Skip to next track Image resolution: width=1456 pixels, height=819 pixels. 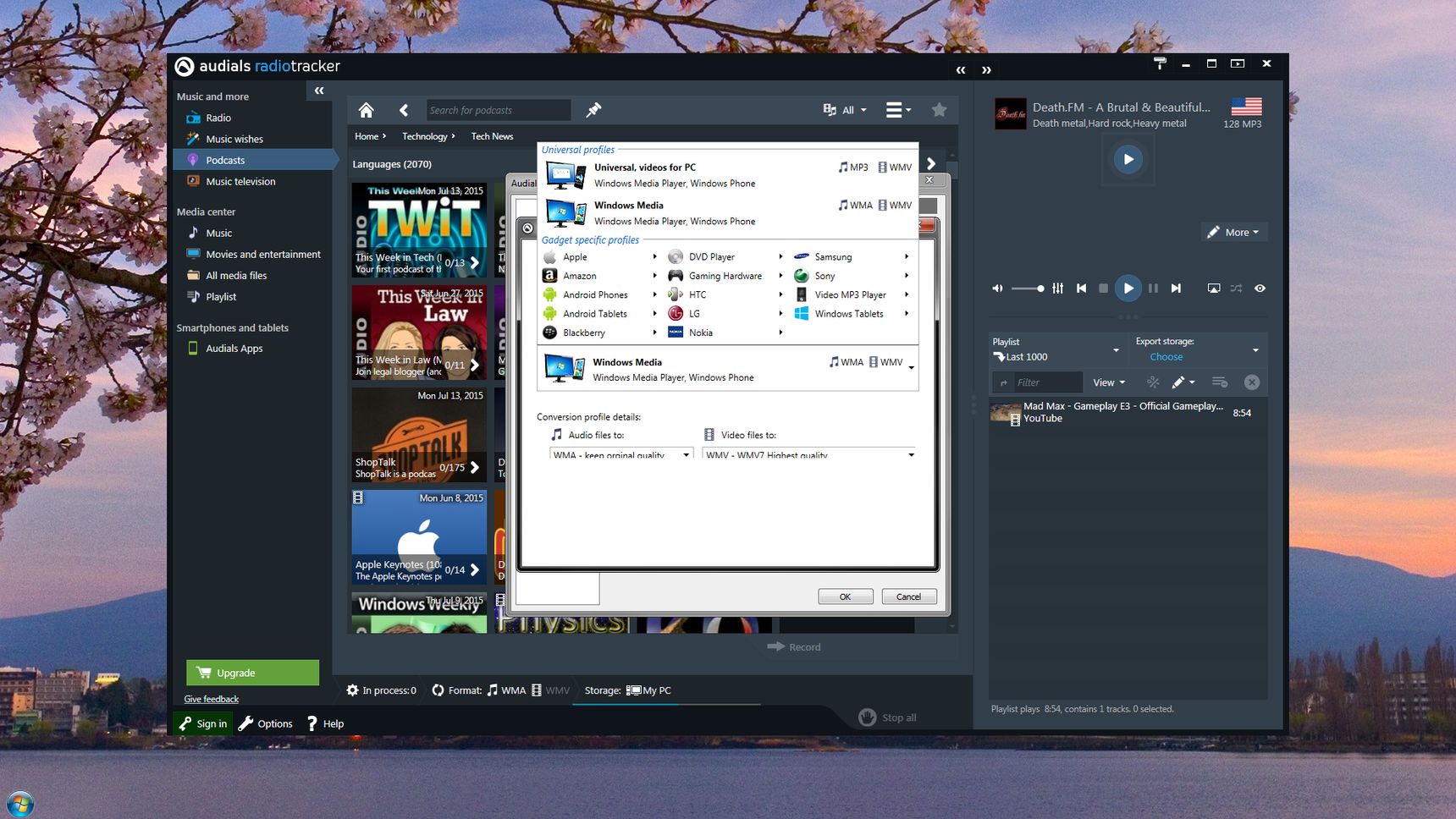pyautogui.click(x=1176, y=289)
